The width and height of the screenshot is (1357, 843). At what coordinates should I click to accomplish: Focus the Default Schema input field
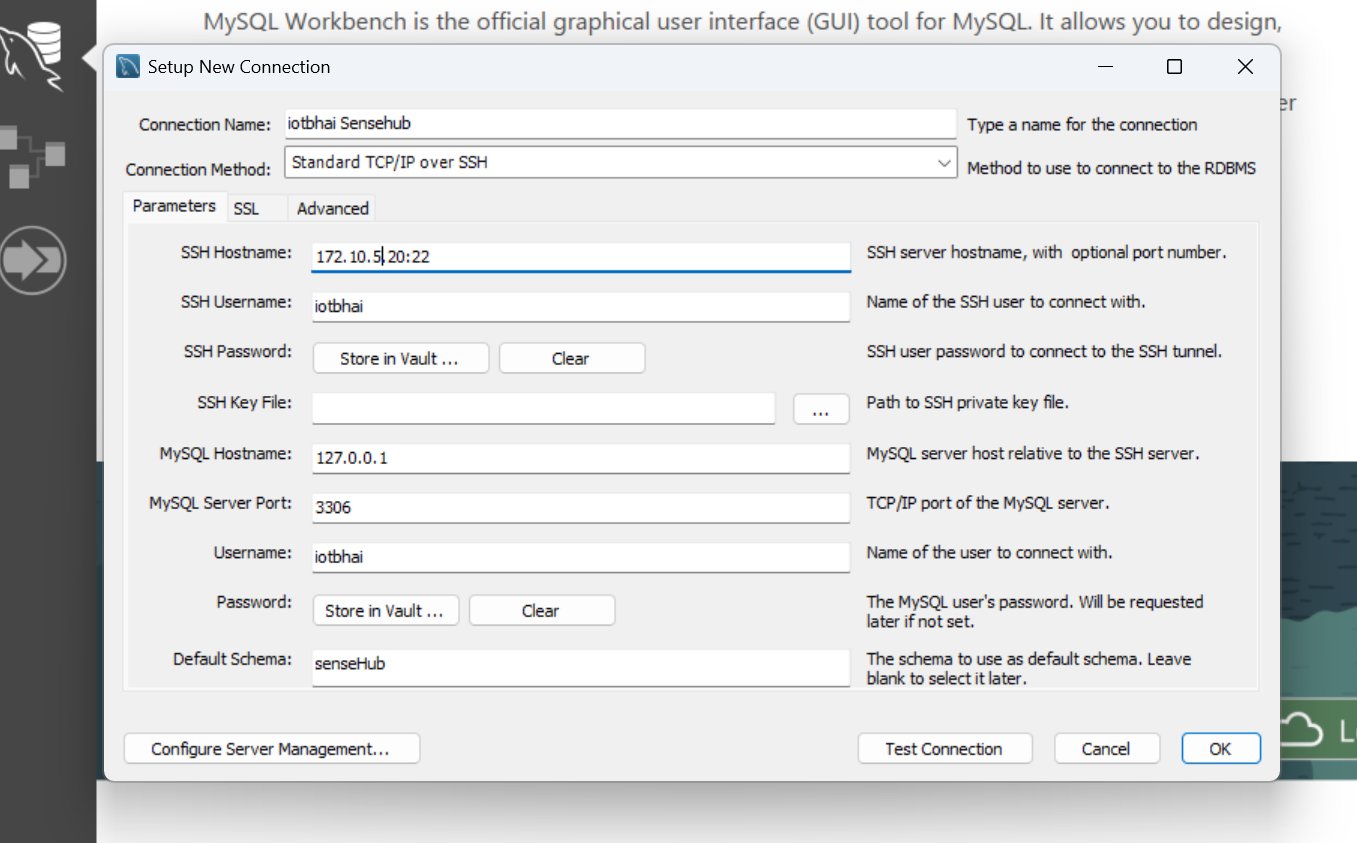click(x=580, y=664)
